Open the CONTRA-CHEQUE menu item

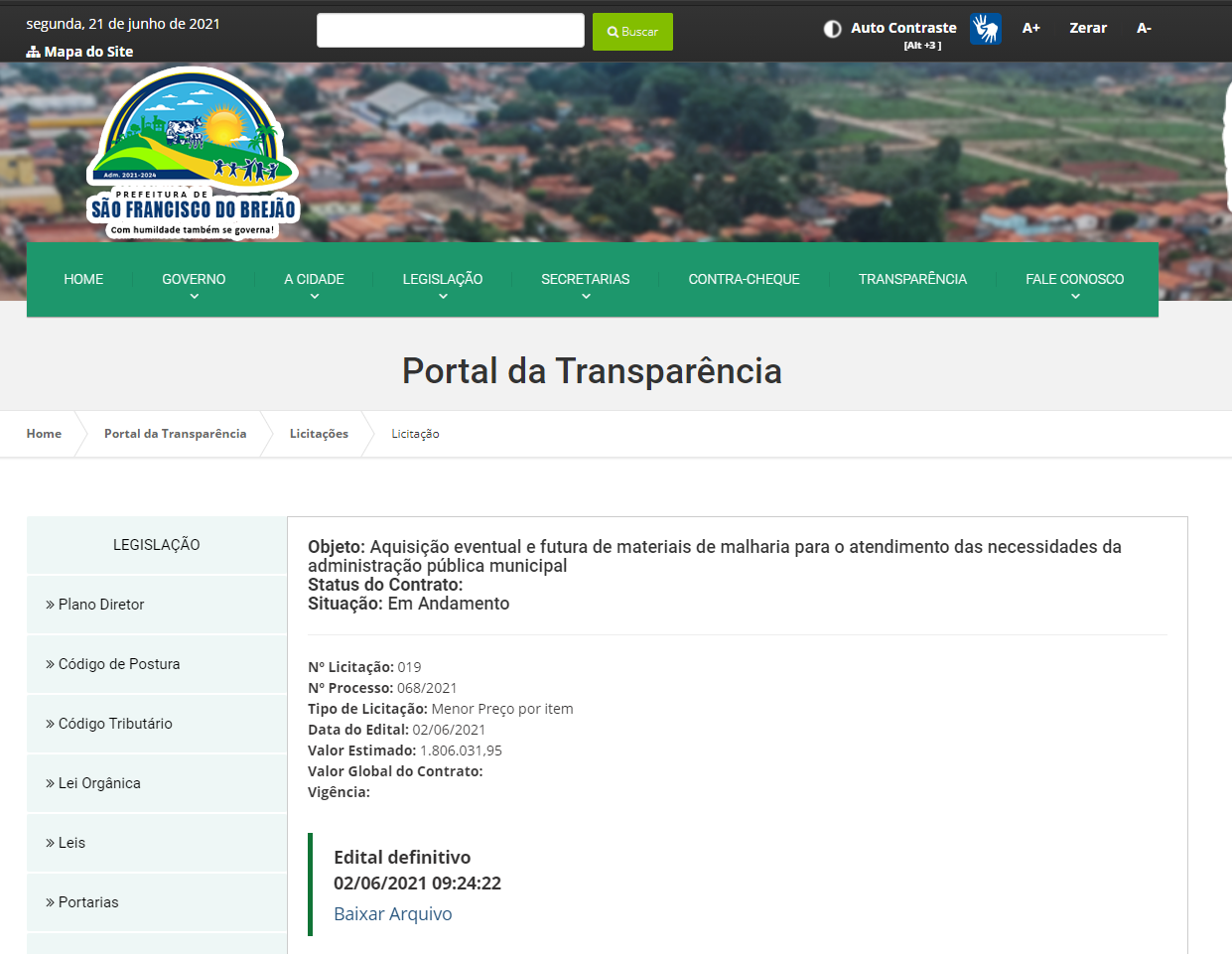pos(744,279)
